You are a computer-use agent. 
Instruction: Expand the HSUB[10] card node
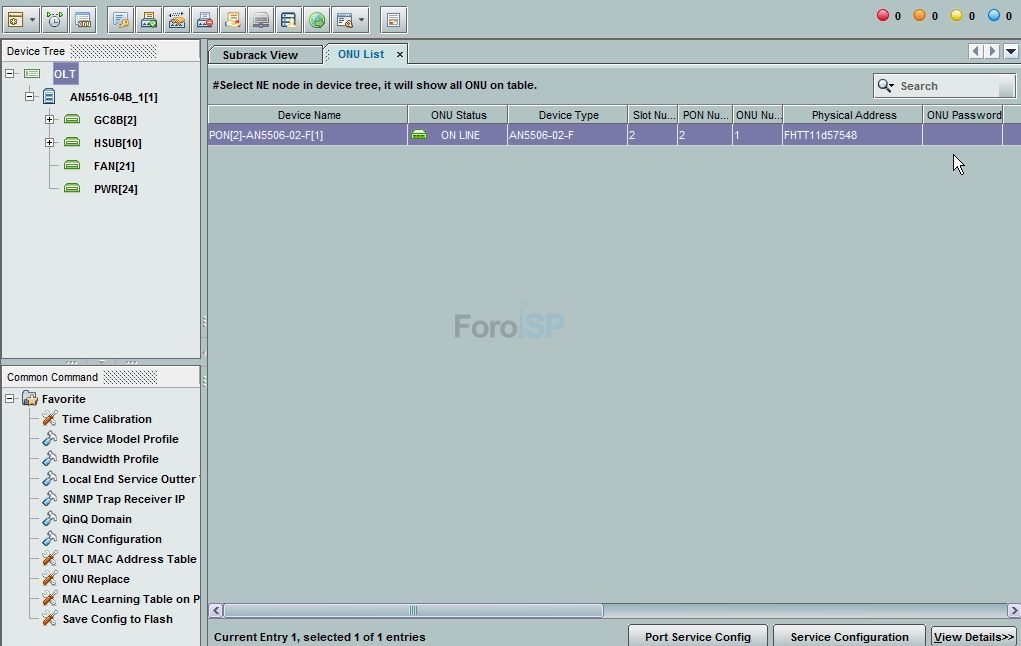pyautogui.click(x=49, y=143)
